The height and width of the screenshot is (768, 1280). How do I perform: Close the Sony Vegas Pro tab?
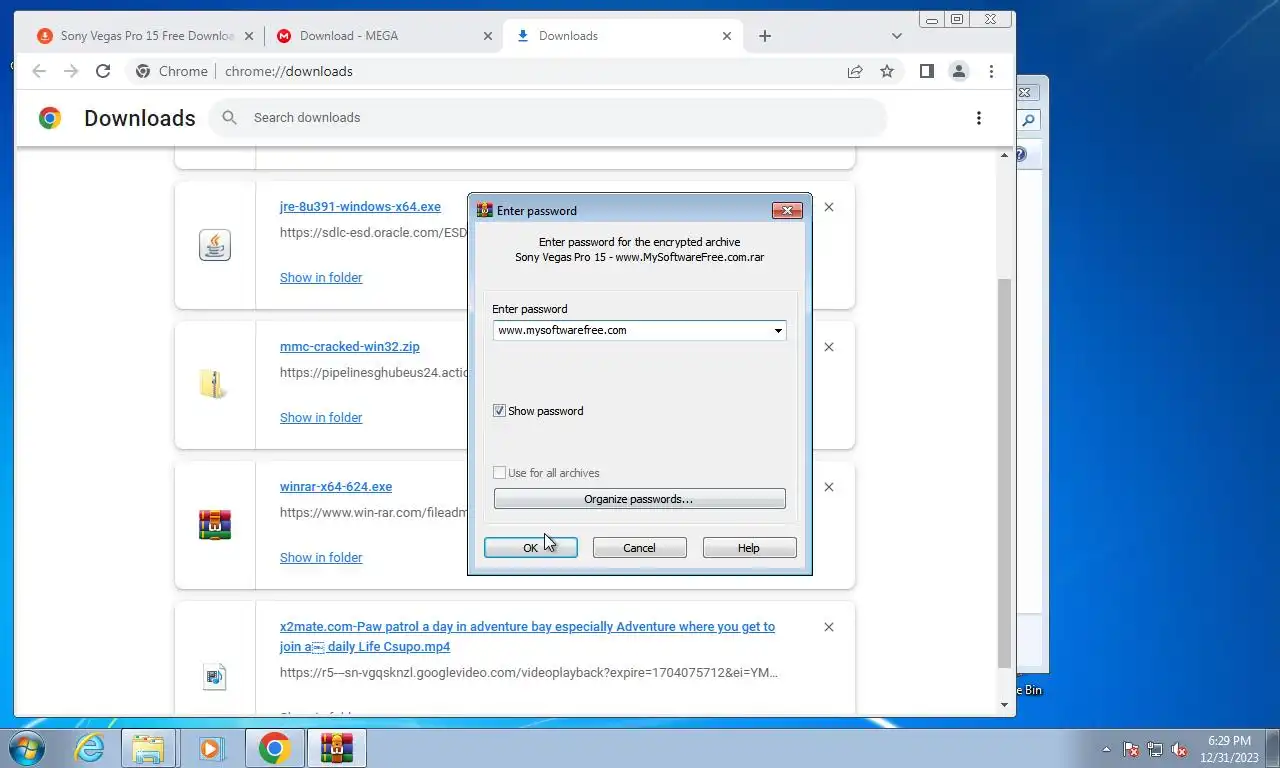coord(249,36)
